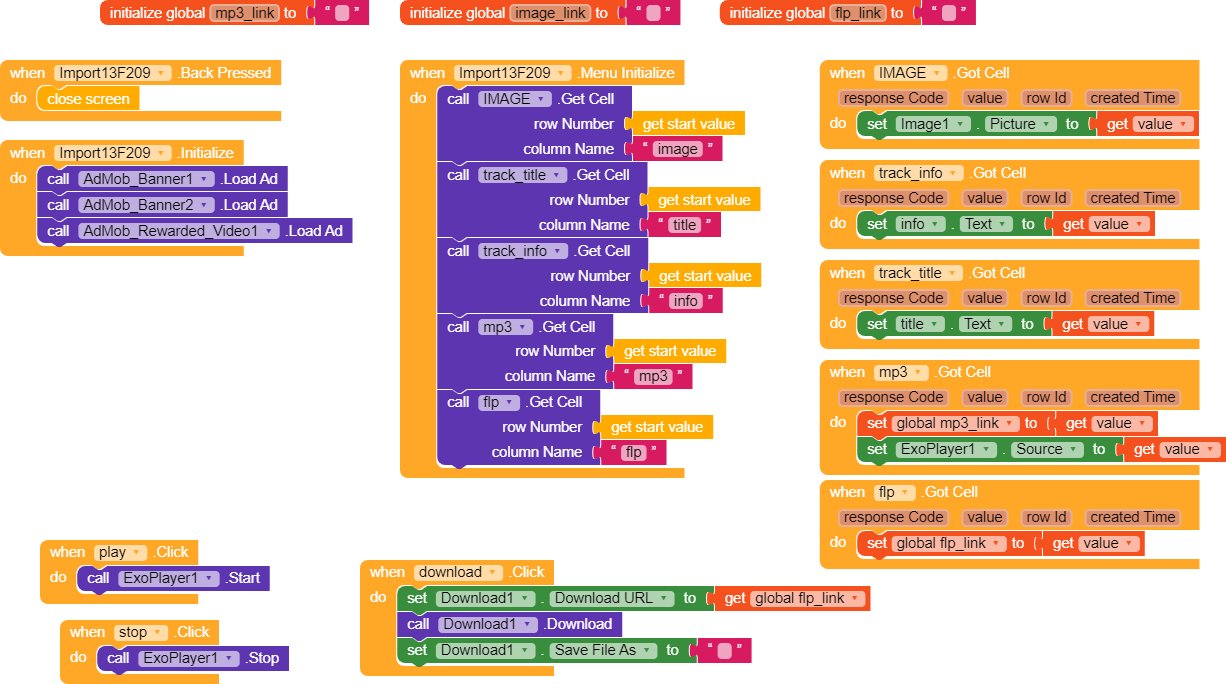1226x684 pixels.
Task: Click the image_link variable name field
Action: click(548, 13)
